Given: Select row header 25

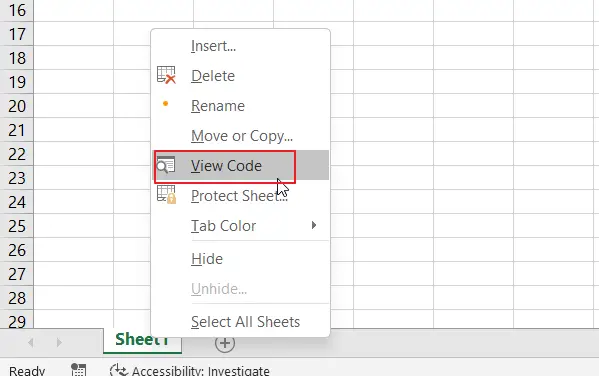Looking at the screenshot, I should (17, 226).
